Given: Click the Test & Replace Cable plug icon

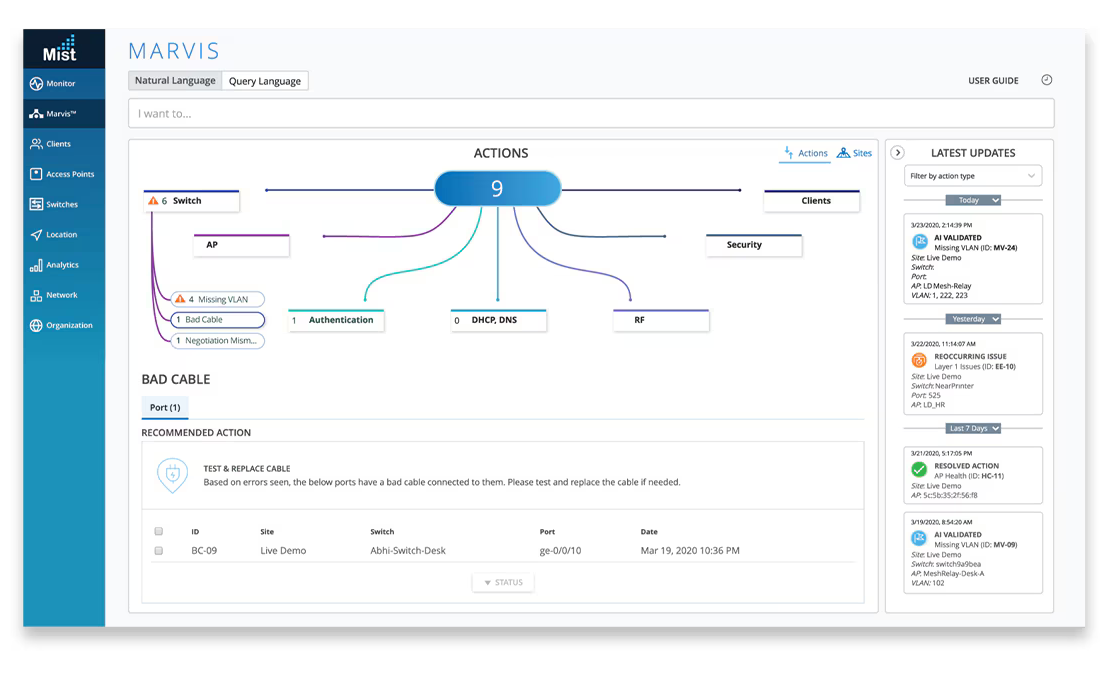Looking at the screenshot, I should coord(172,475).
